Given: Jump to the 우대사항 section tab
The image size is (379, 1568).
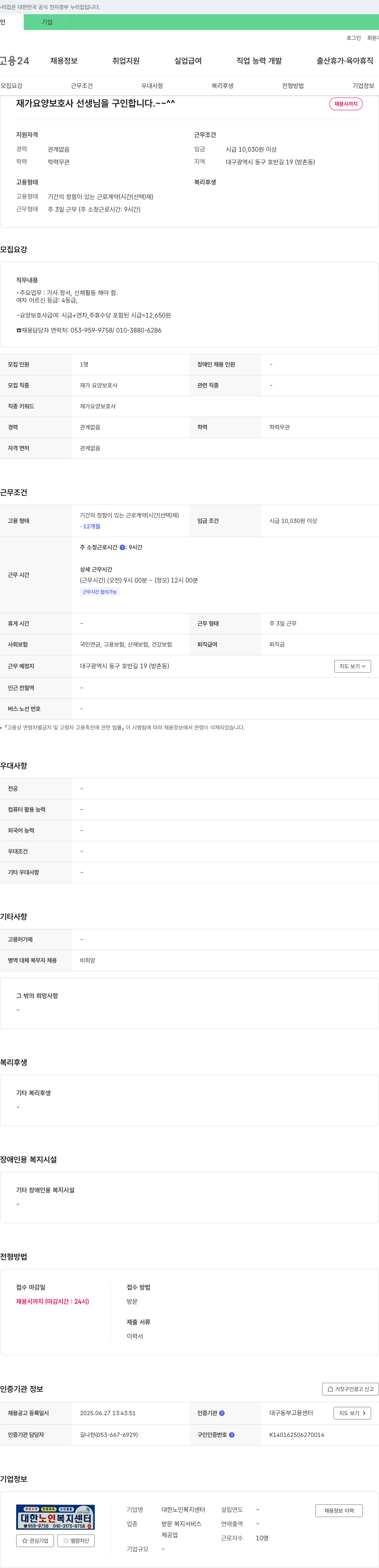Looking at the screenshot, I should [152, 86].
